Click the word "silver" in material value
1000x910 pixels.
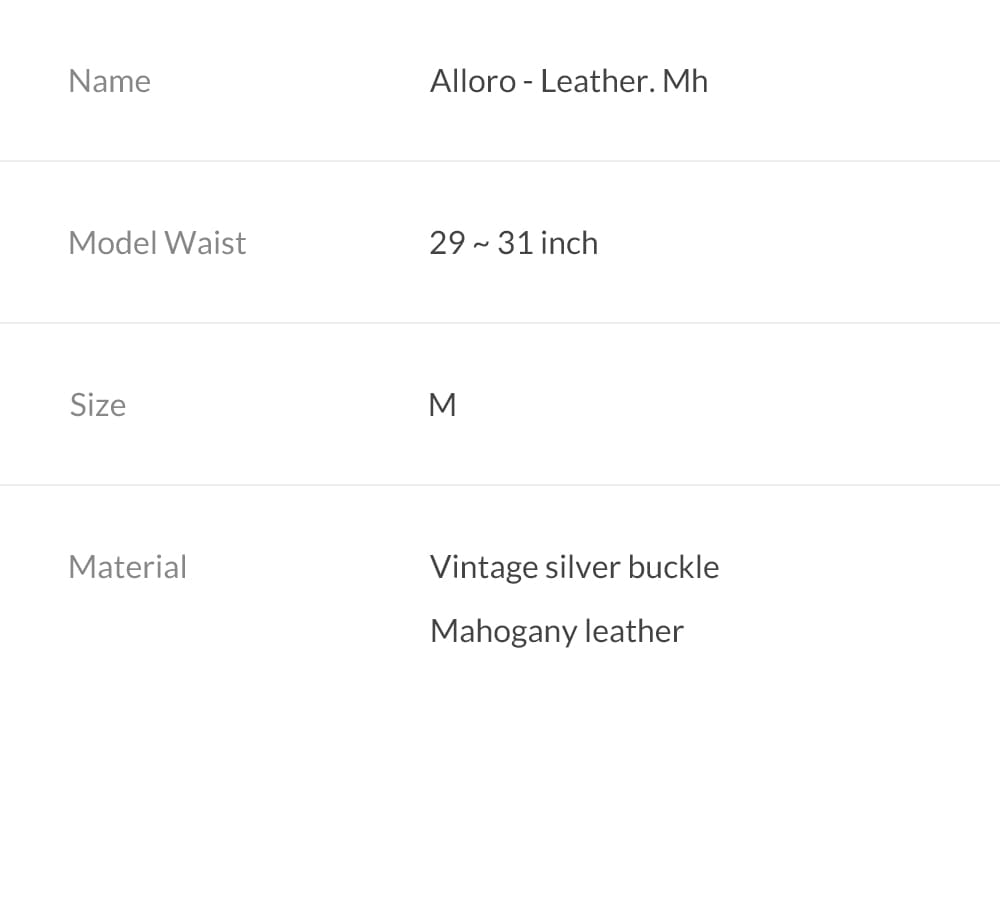point(582,567)
